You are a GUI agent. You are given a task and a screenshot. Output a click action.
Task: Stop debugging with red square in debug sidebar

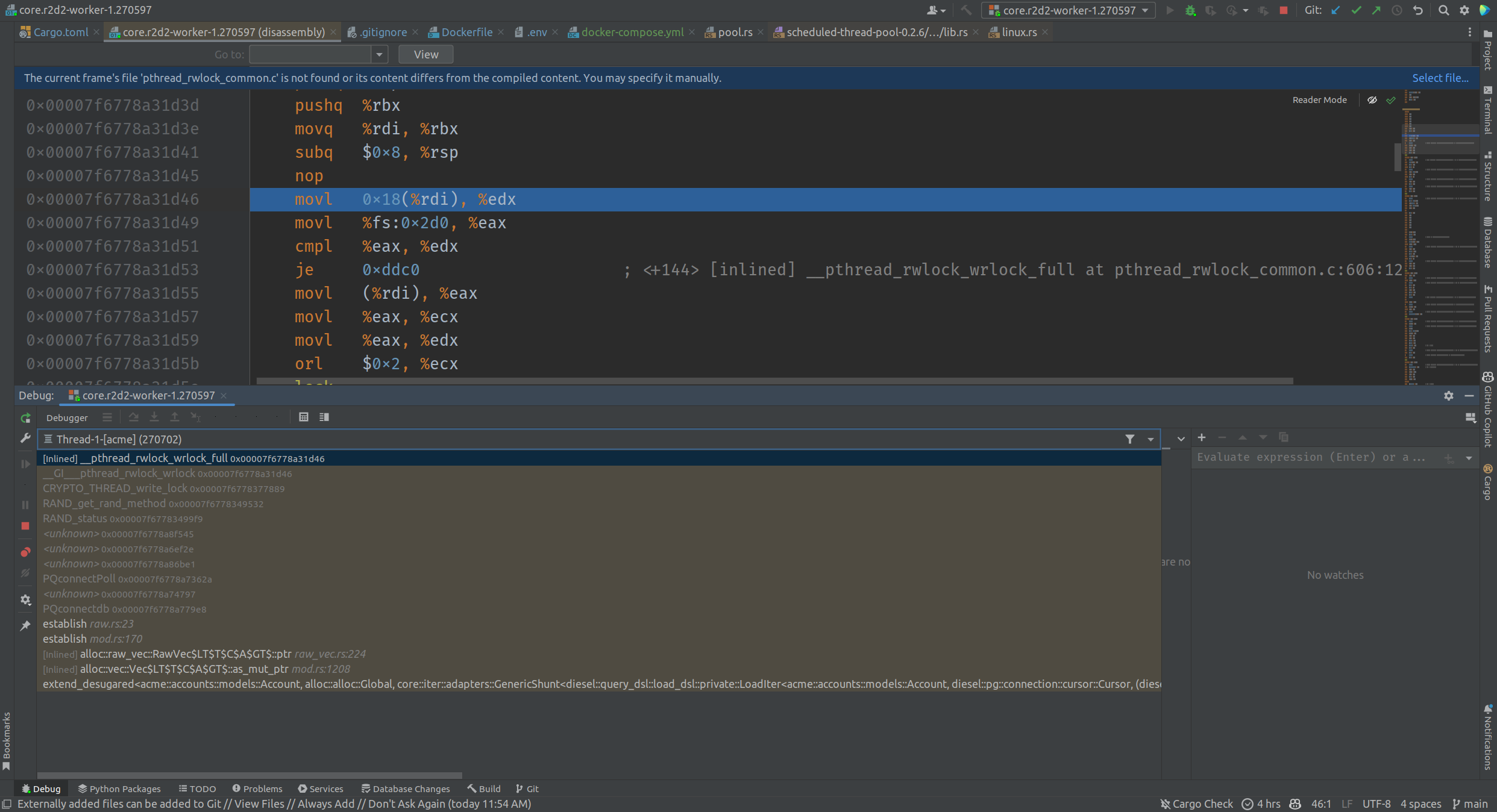click(25, 526)
